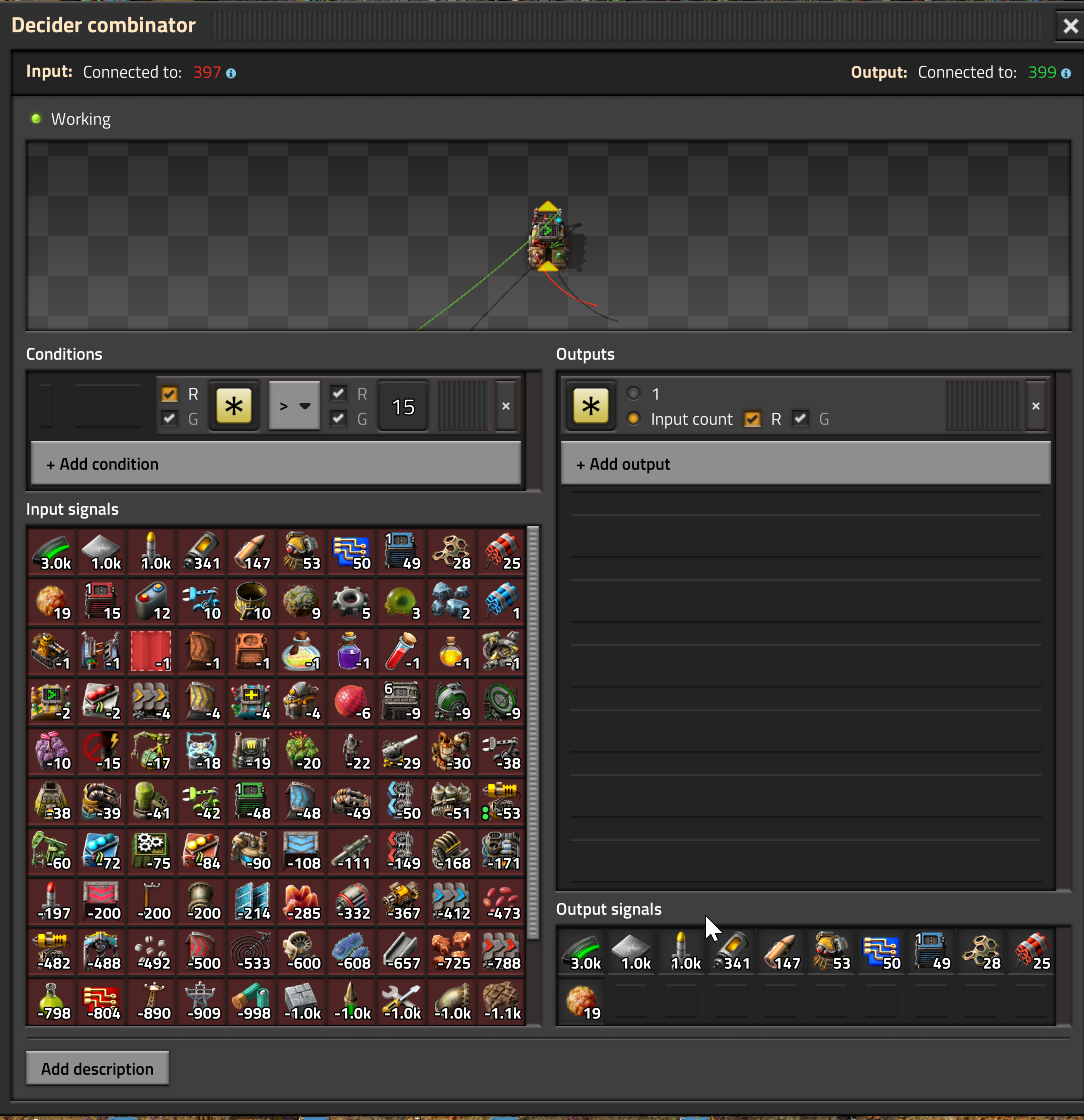Select the red circuit signal showing -804
Screen dimensions: 1084x1120
pos(101,1001)
